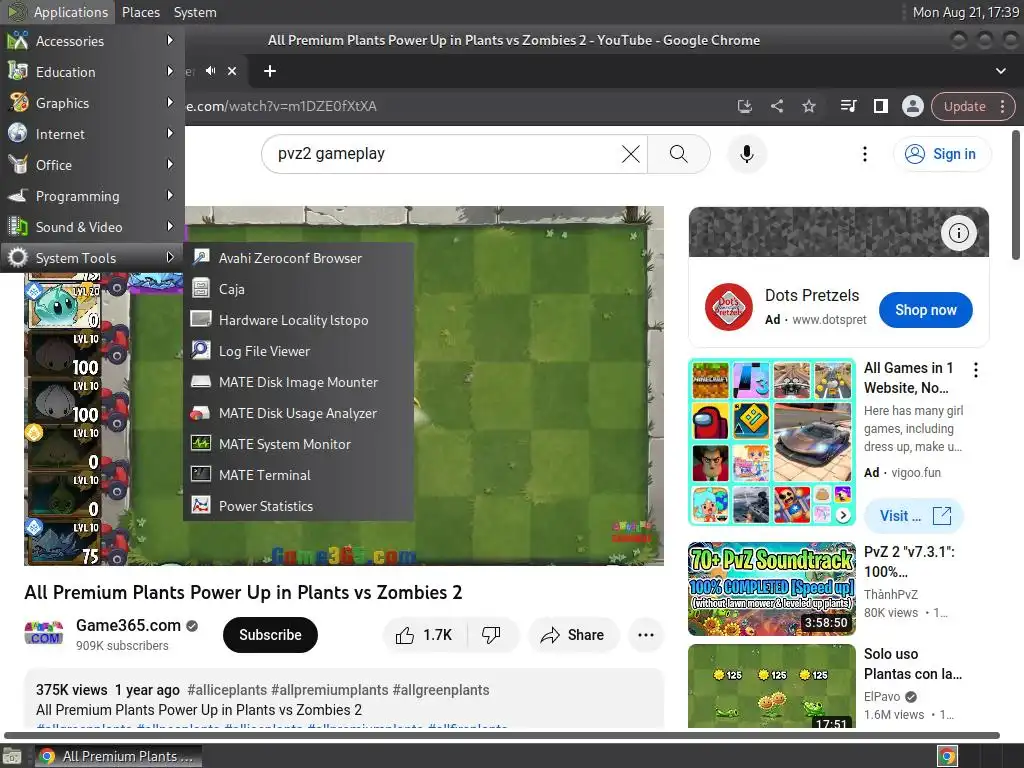Bookmark this page with the star
The width and height of the screenshot is (1024, 768).
tap(808, 106)
